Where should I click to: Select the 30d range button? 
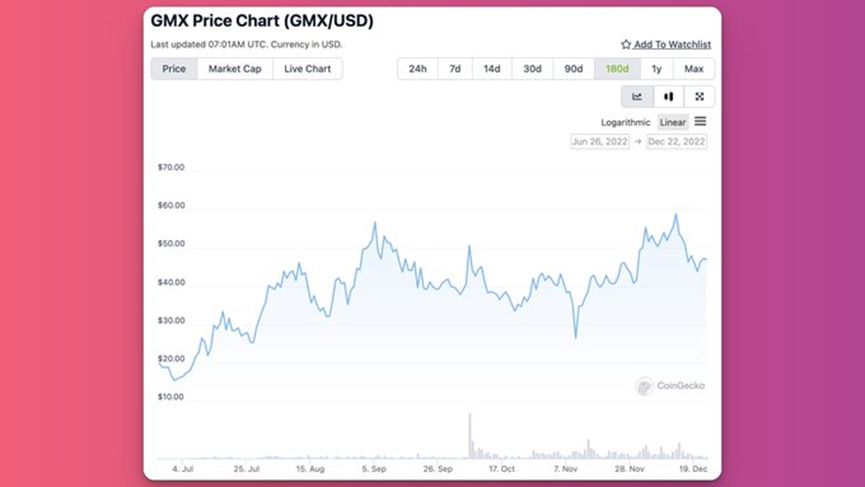pyautogui.click(x=532, y=69)
